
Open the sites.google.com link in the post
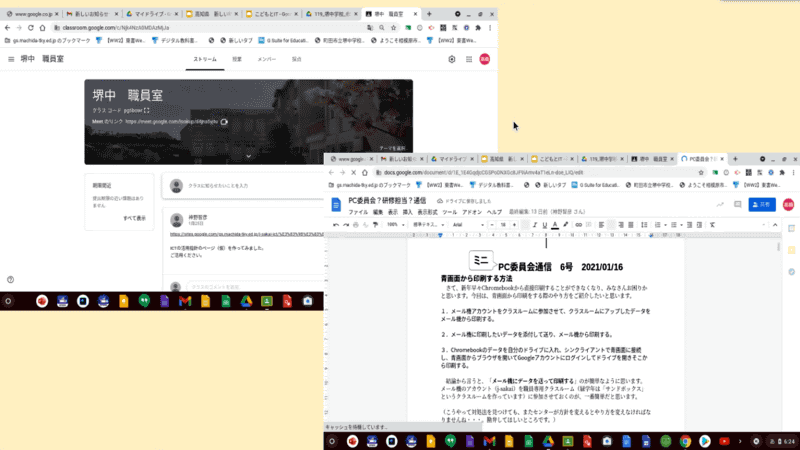[247, 234]
